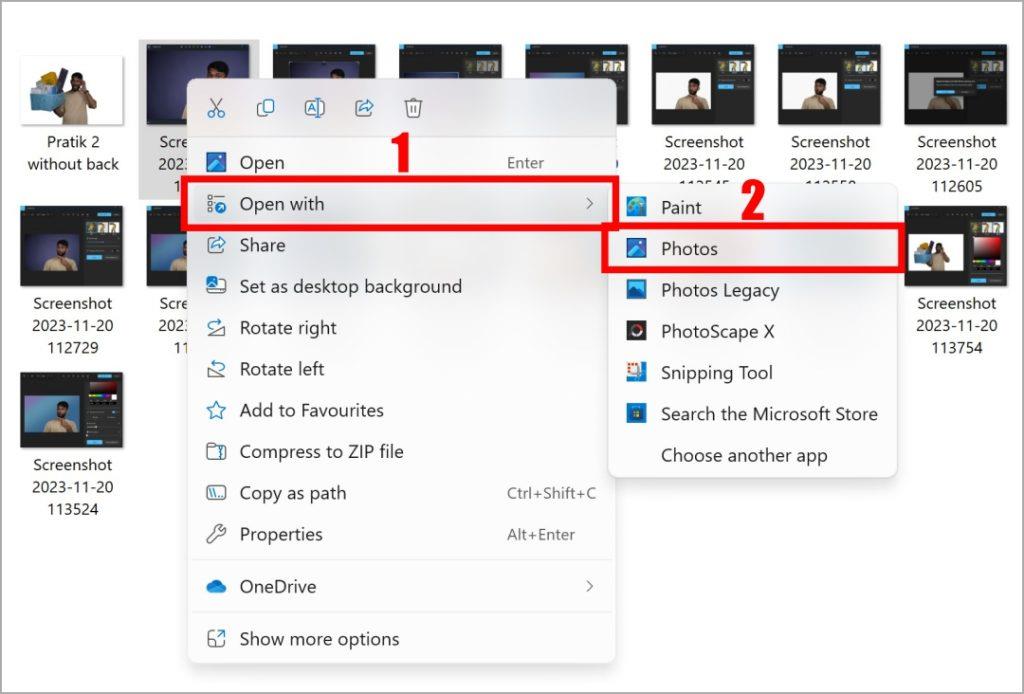This screenshot has height=694, width=1024.
Task: Click the PhotoScape X app icon
Action: coord(636,331)
